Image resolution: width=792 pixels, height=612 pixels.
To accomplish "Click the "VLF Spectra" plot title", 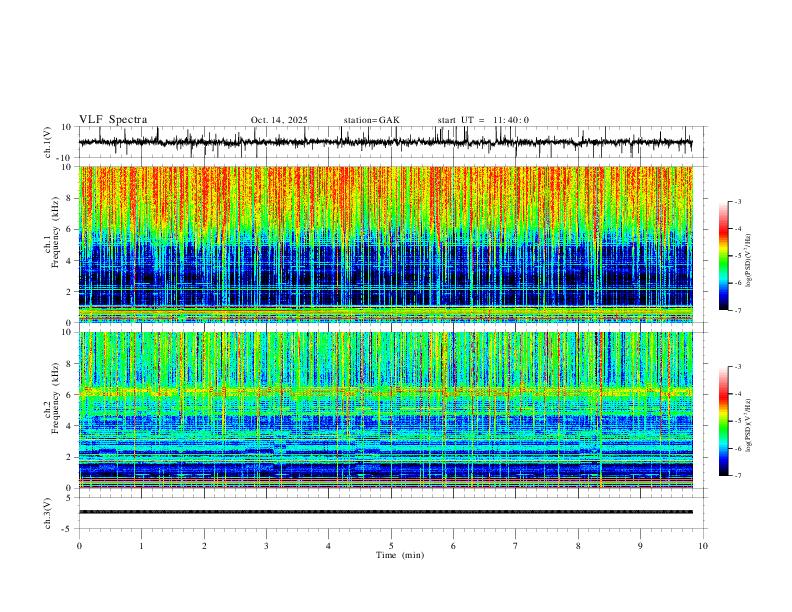I will (113, 120).
